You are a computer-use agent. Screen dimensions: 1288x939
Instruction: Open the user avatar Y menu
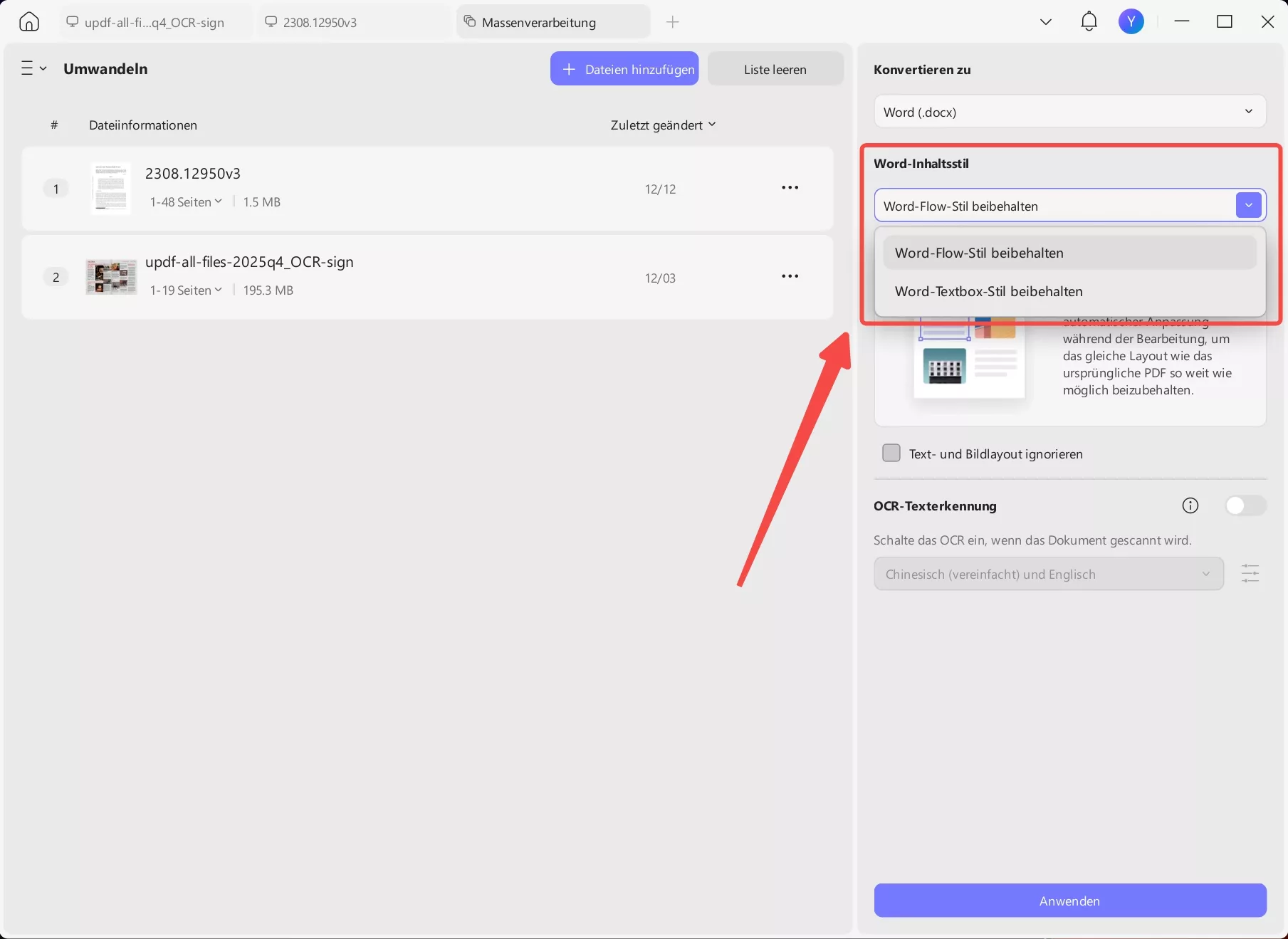pos(1131,21)
